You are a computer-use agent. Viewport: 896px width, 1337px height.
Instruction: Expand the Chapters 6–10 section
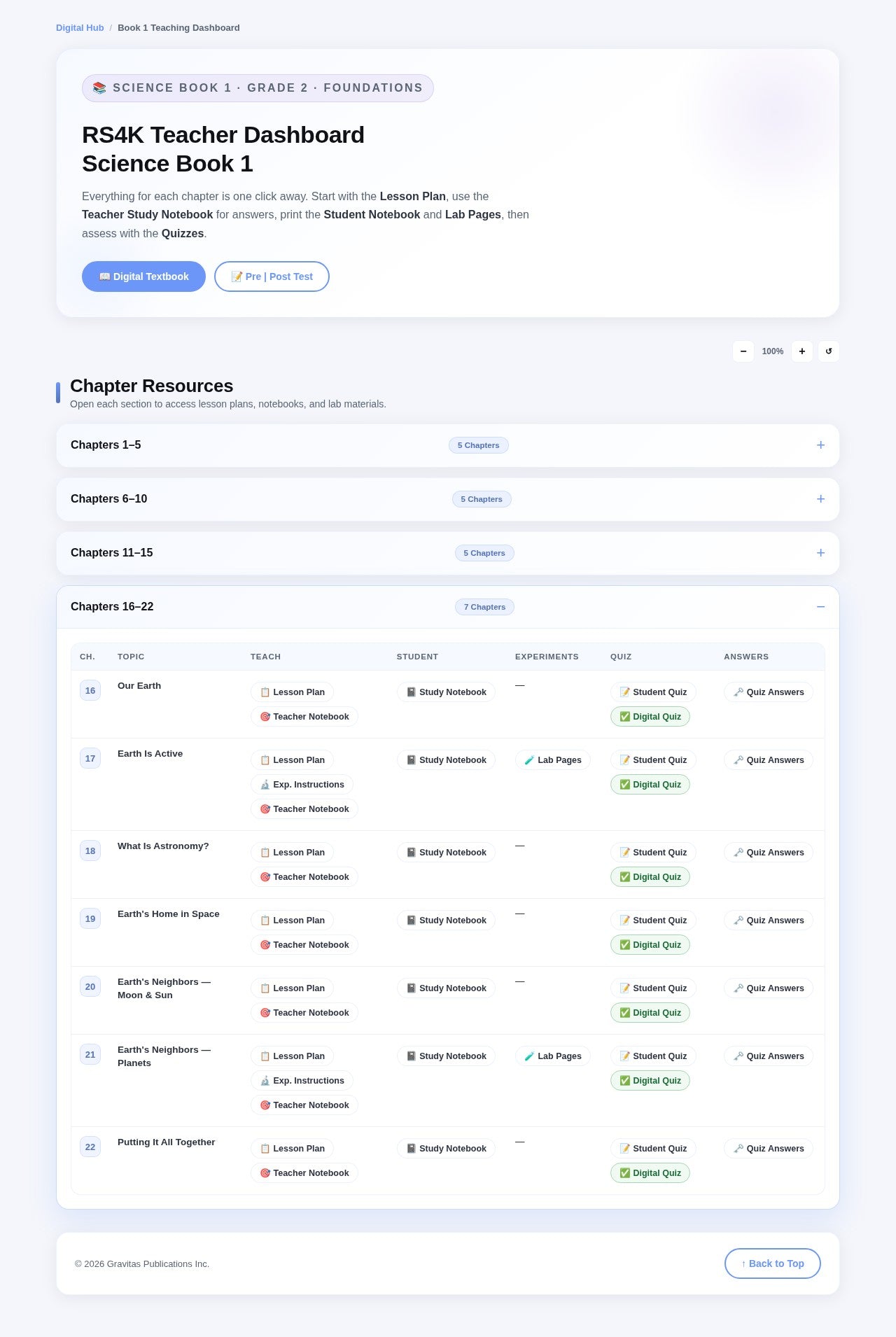[448, 499]
